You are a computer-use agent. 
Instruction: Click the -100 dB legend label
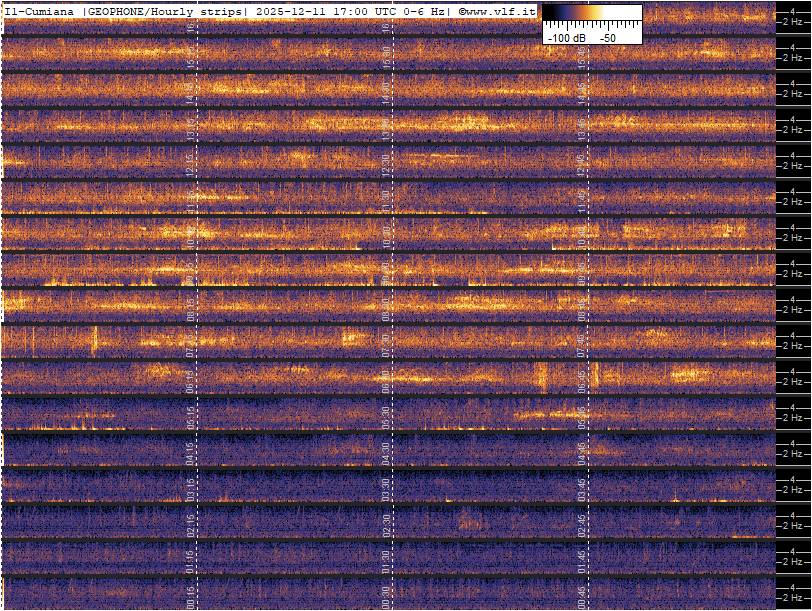[x=566, y=37]
